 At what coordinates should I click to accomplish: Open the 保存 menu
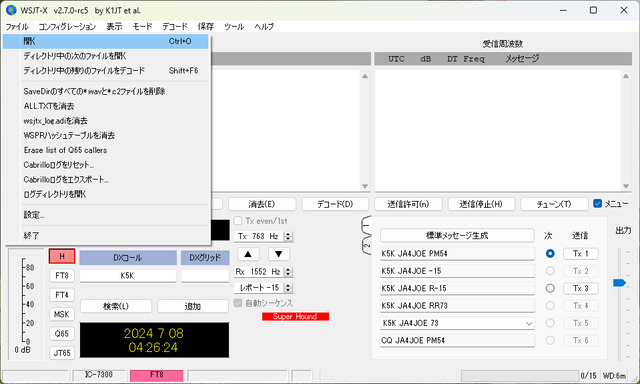click(206, 27)
